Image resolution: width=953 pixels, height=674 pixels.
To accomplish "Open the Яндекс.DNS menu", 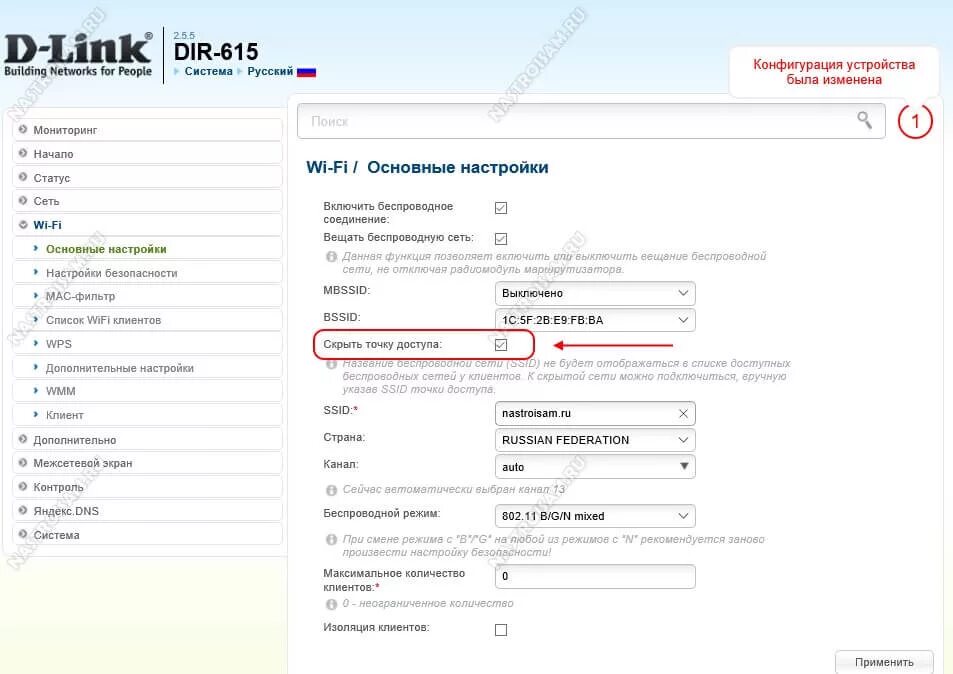I will tap(147, 511).
